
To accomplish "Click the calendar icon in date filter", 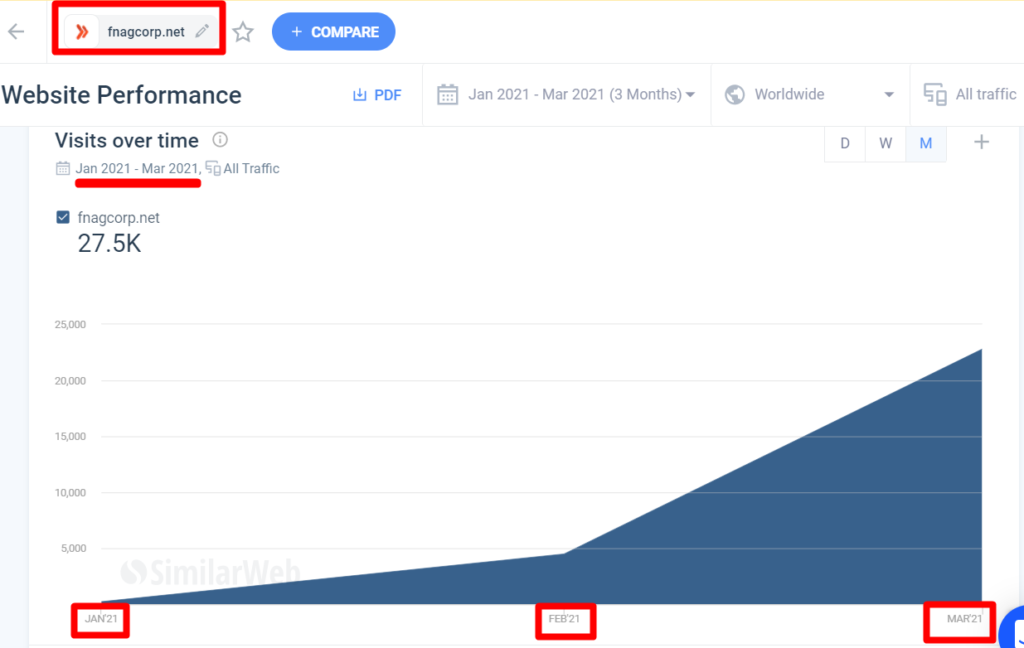I will [448, 95].
